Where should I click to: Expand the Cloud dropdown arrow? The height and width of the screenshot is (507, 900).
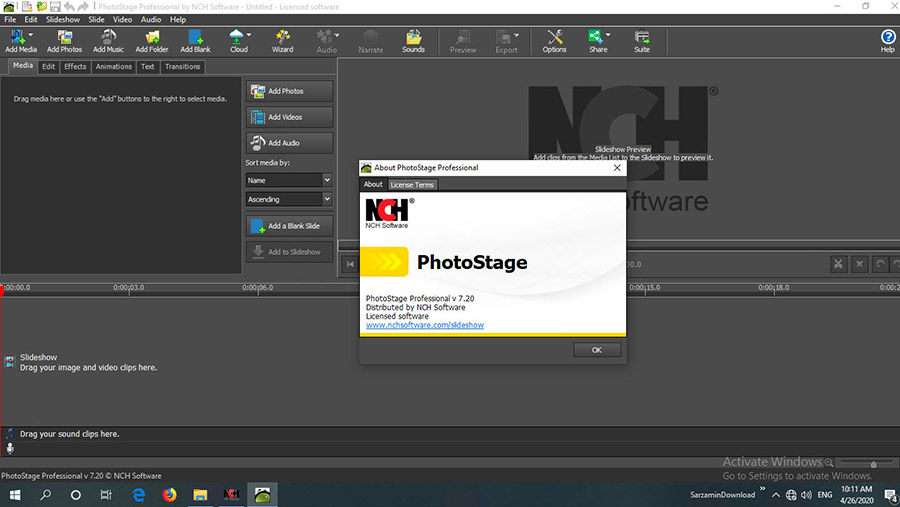click(249, 34)
